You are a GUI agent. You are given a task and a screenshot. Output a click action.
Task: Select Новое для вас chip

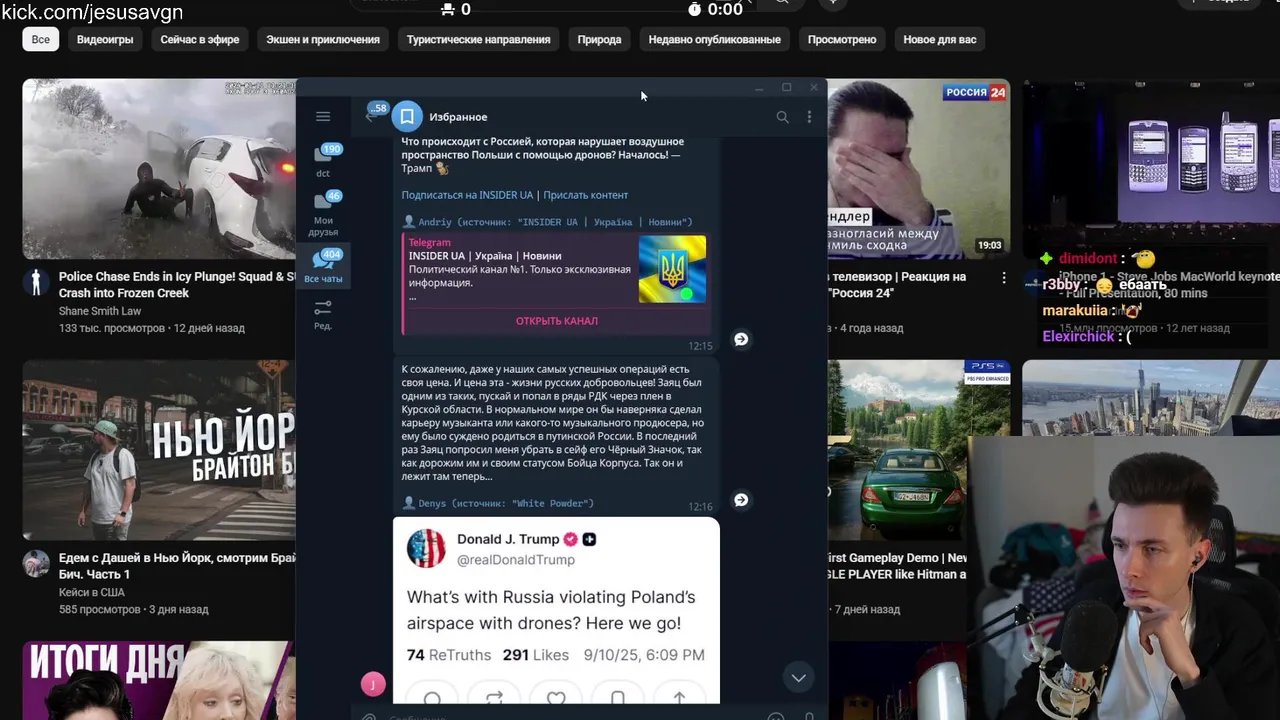coord(940,40)
